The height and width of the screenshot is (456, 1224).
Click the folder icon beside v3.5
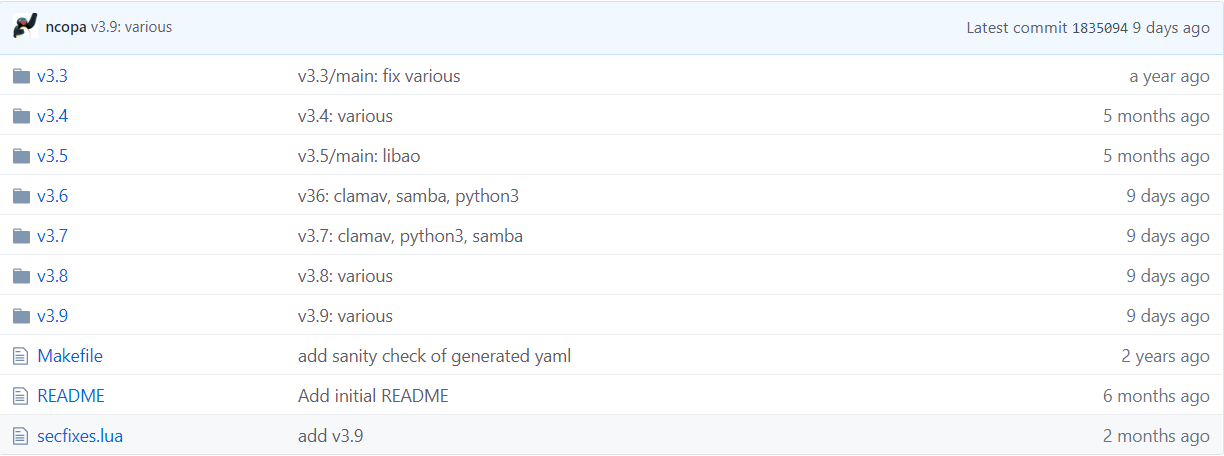pyautogui.click(x=21, y=156)
